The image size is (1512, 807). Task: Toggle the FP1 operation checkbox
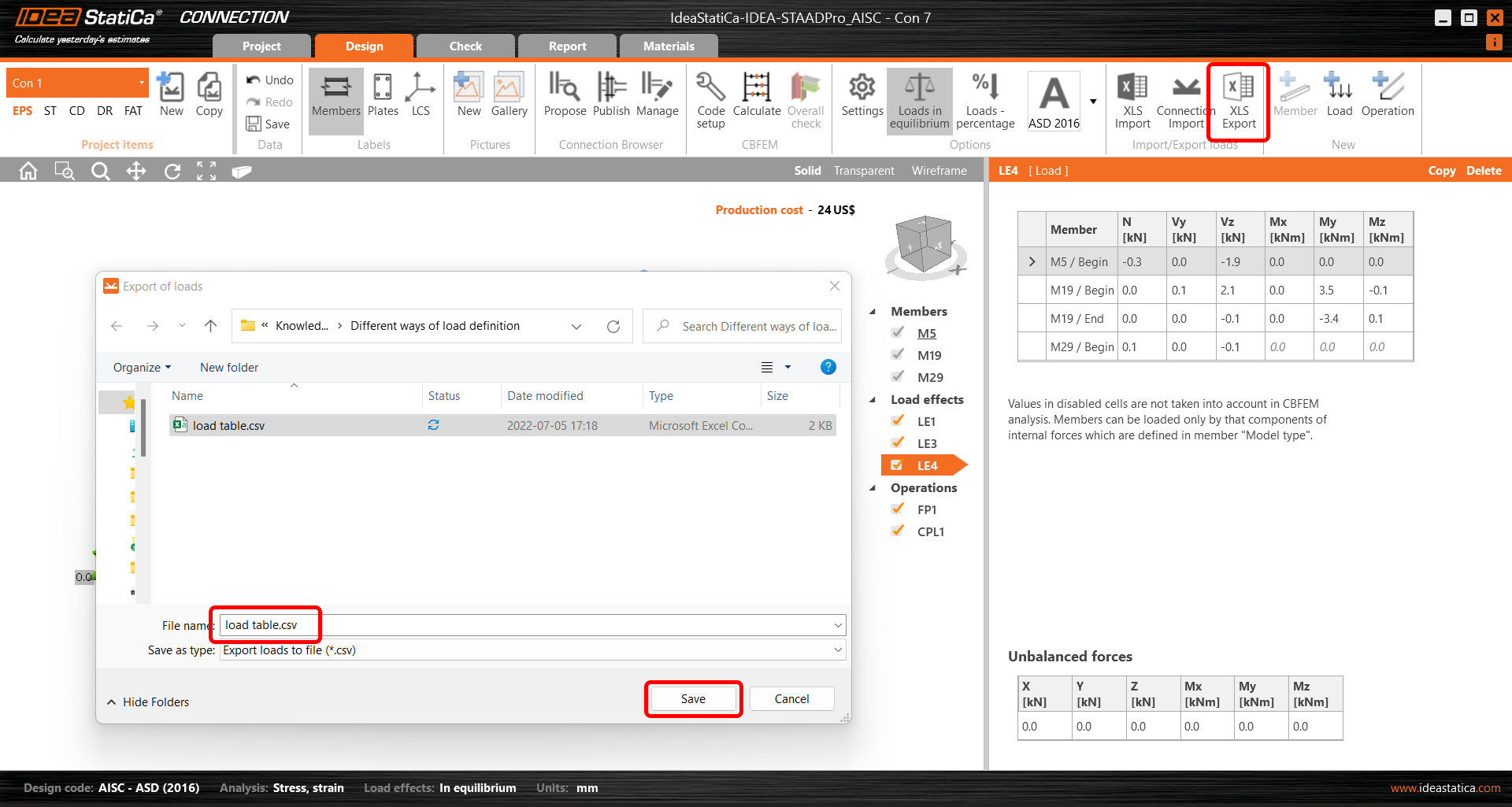(x=898, y=509)
